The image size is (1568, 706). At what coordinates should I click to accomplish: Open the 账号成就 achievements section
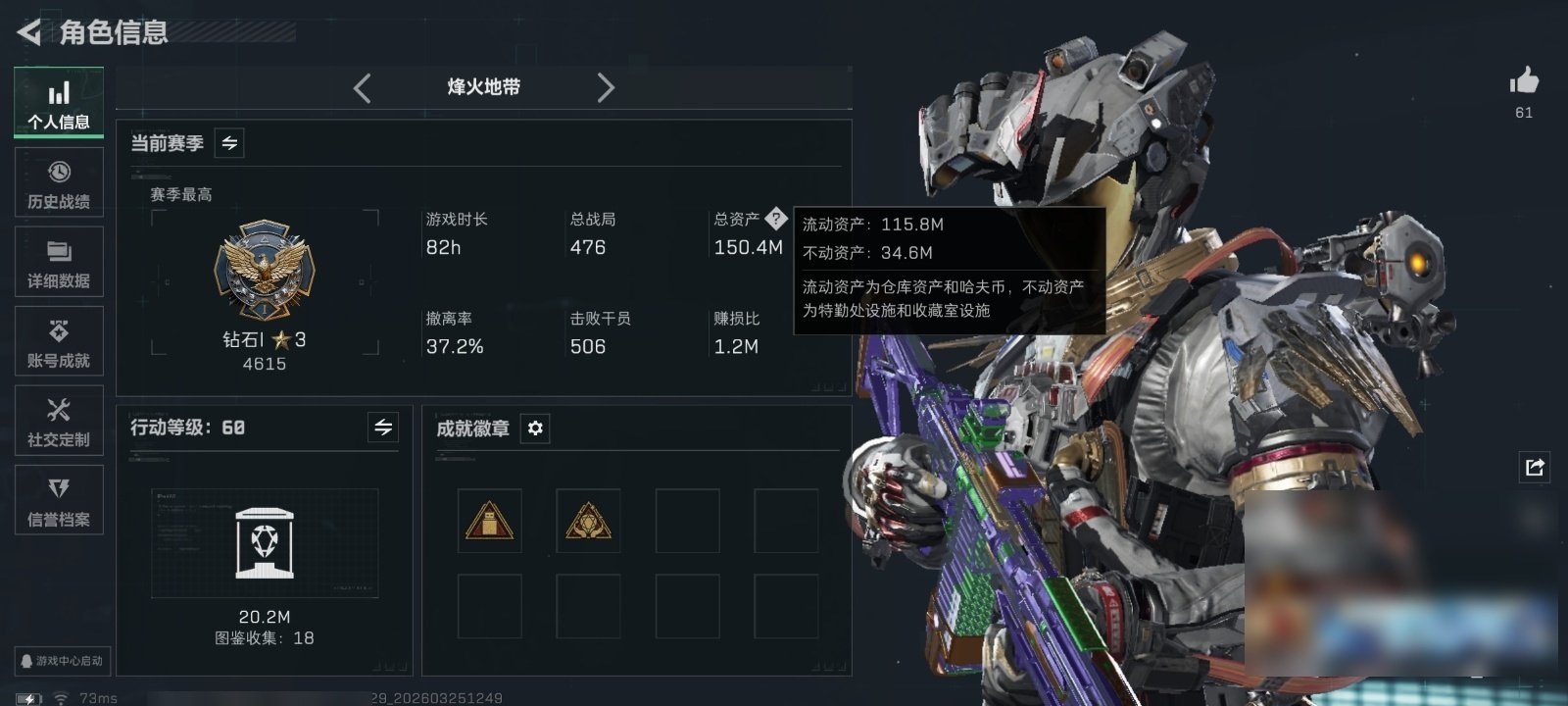[x=59, y=341]
